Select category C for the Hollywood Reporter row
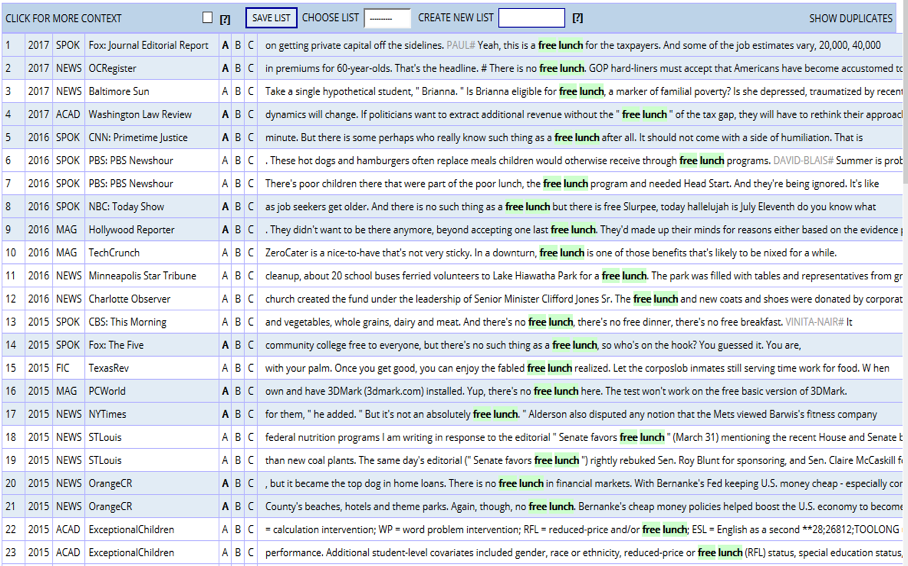The height and width of the screenshot is (566, 908). (251, 229)
